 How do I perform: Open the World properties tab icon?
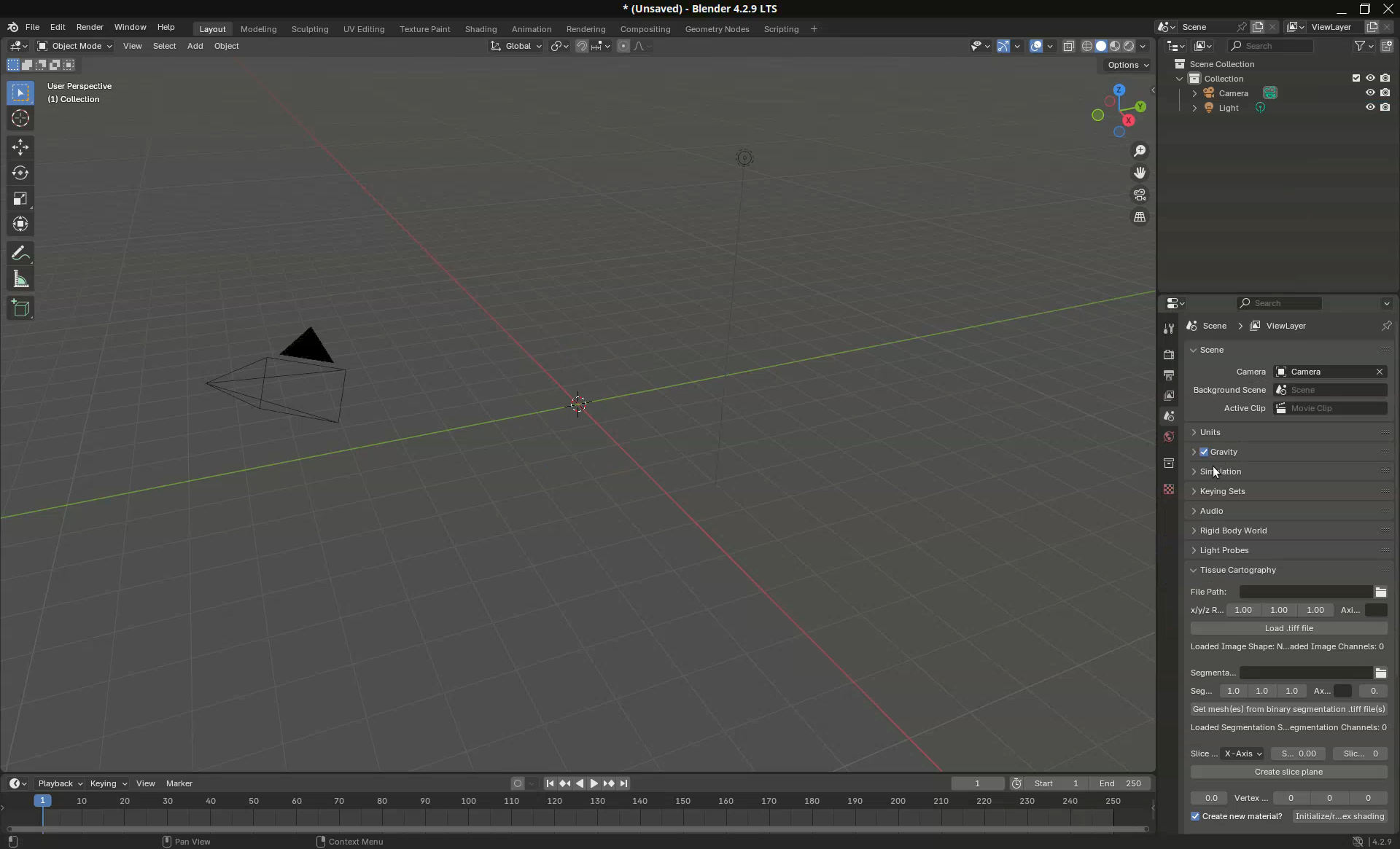coord(1169,437)
